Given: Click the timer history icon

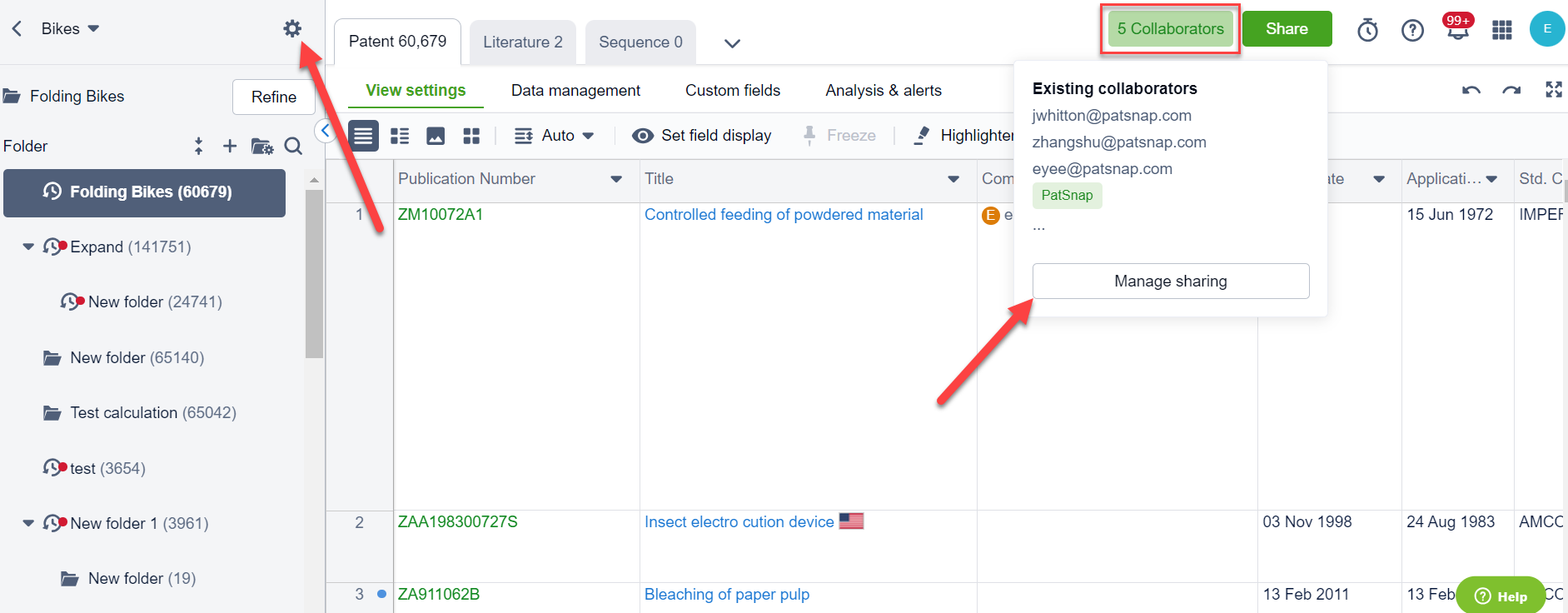Looking at the screenshot, I should click(1367, 31).
